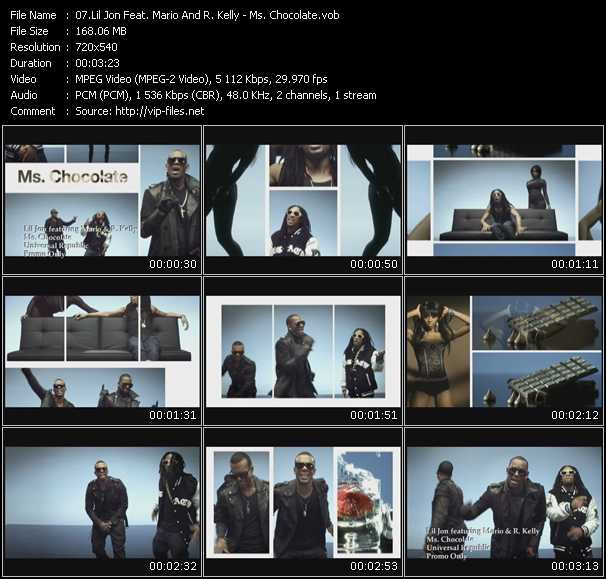Click the timestamp 00:01:31
Image resolution: width=606 pixels, height=579 pixels.
tap(173, 415)
